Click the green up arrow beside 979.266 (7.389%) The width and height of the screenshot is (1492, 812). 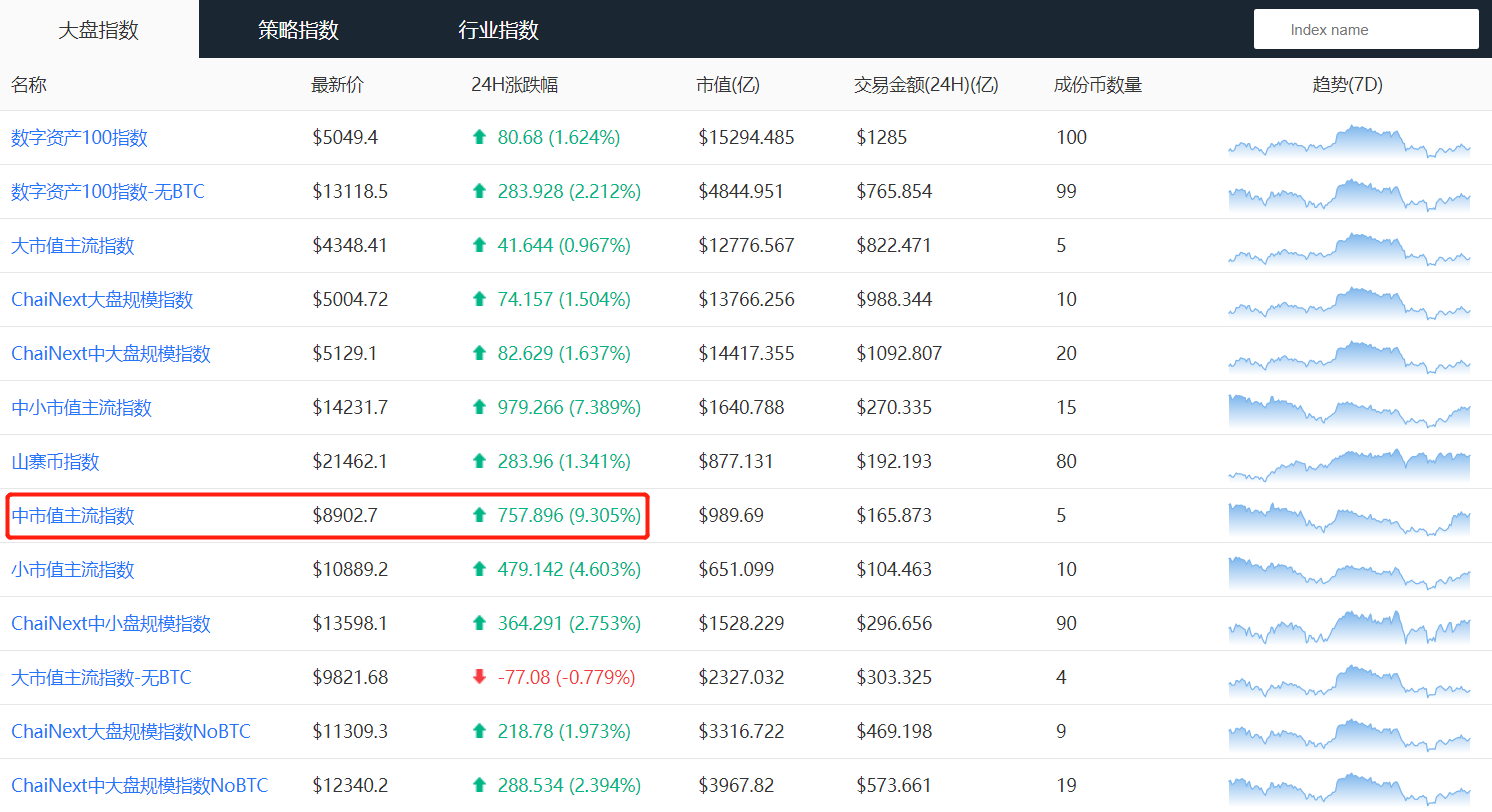point(479,408)
